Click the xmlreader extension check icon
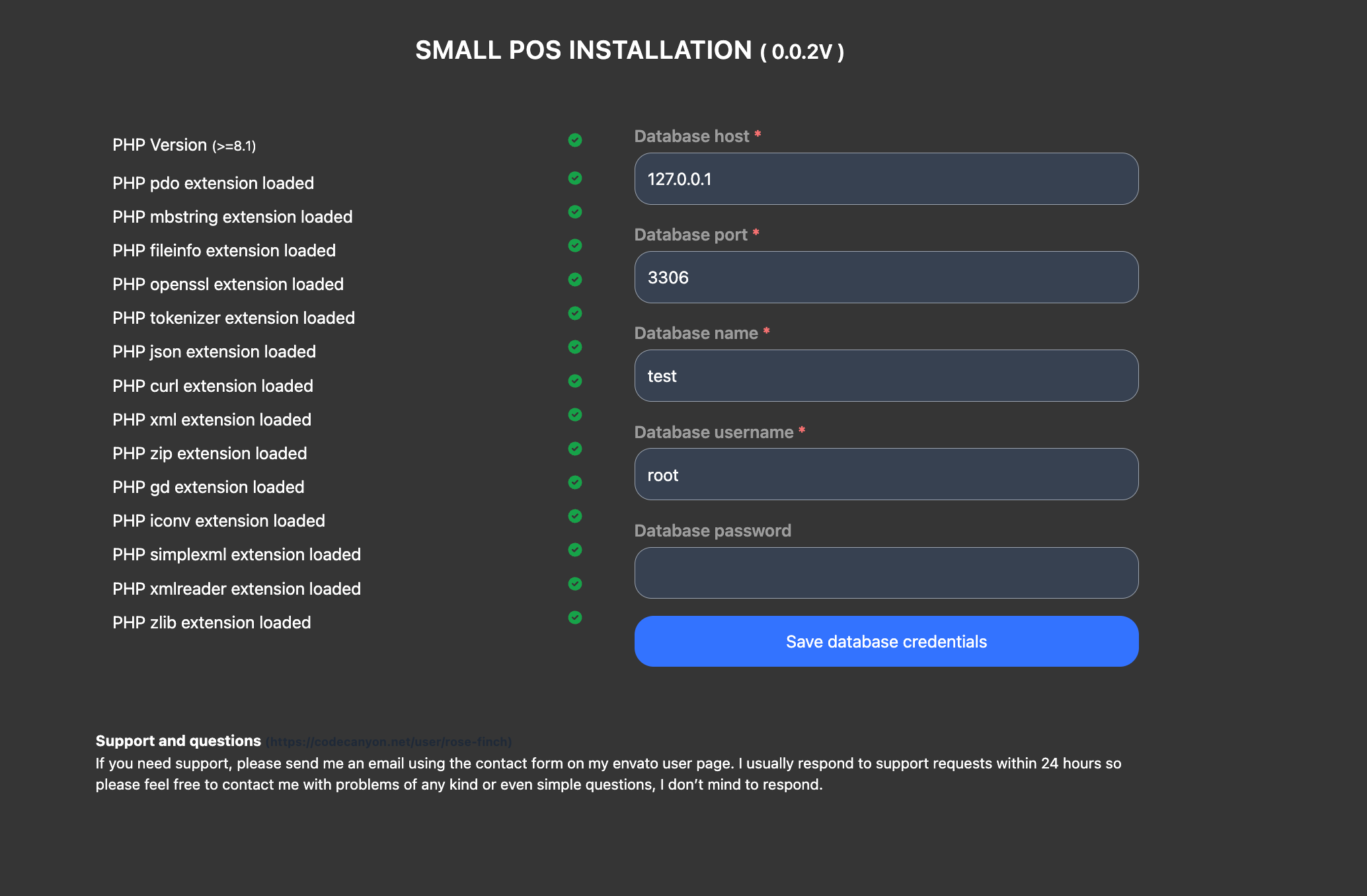Screen dimensions: 1367x896 [x=575, y=583]
